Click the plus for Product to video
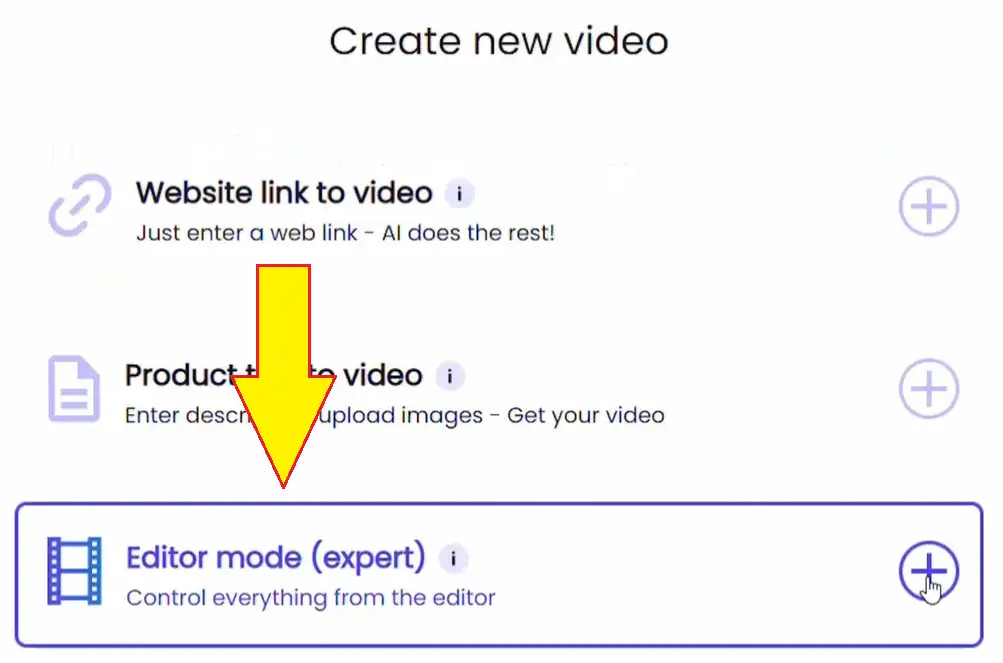The height and width of the screenshot is (663, 1003). point(928,388)
